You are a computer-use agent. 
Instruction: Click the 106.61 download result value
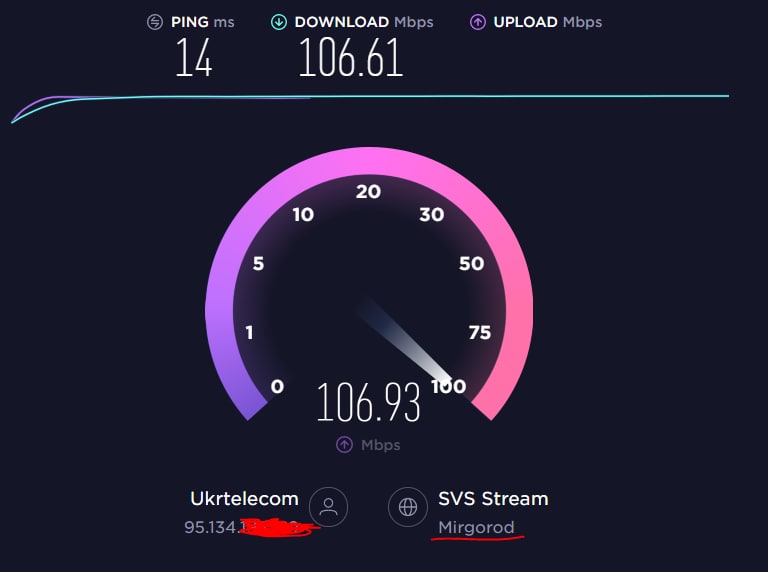[x=351, y=58]
